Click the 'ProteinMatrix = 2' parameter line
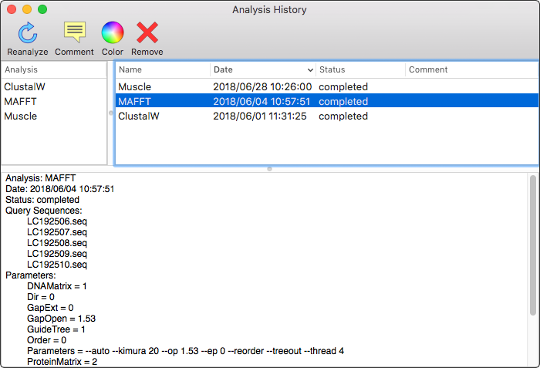This screenshot has height=368, width=540. [62, 362]
